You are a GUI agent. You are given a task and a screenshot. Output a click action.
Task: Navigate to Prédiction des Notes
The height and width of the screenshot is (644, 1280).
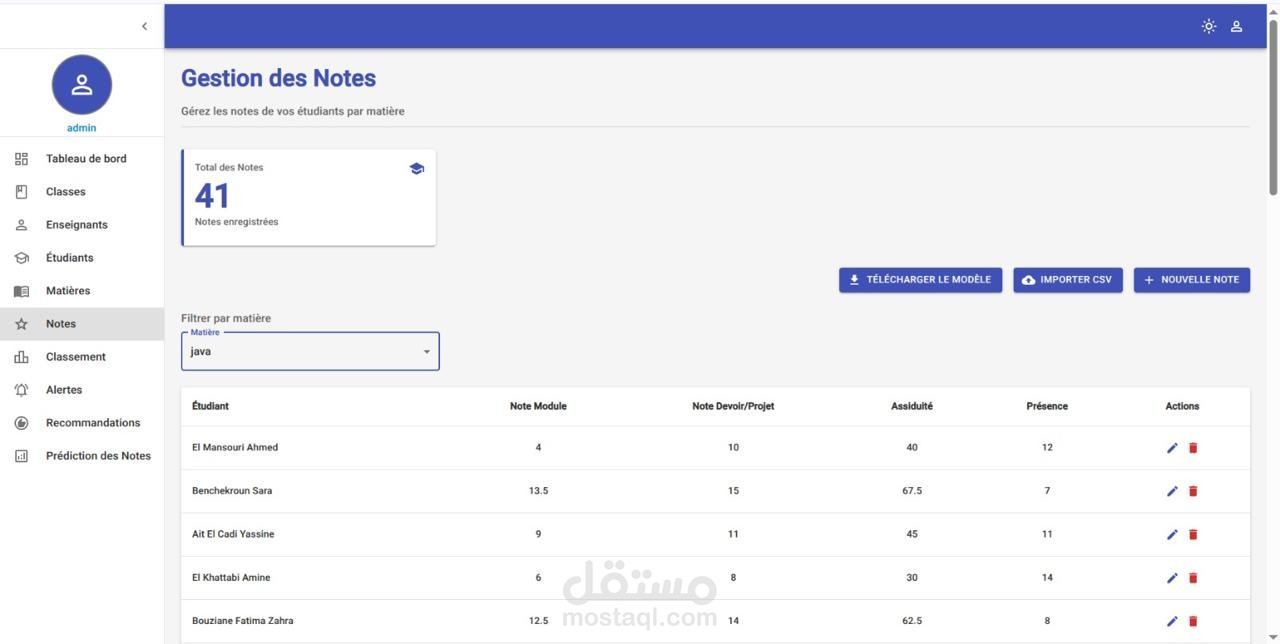point(98,456)
